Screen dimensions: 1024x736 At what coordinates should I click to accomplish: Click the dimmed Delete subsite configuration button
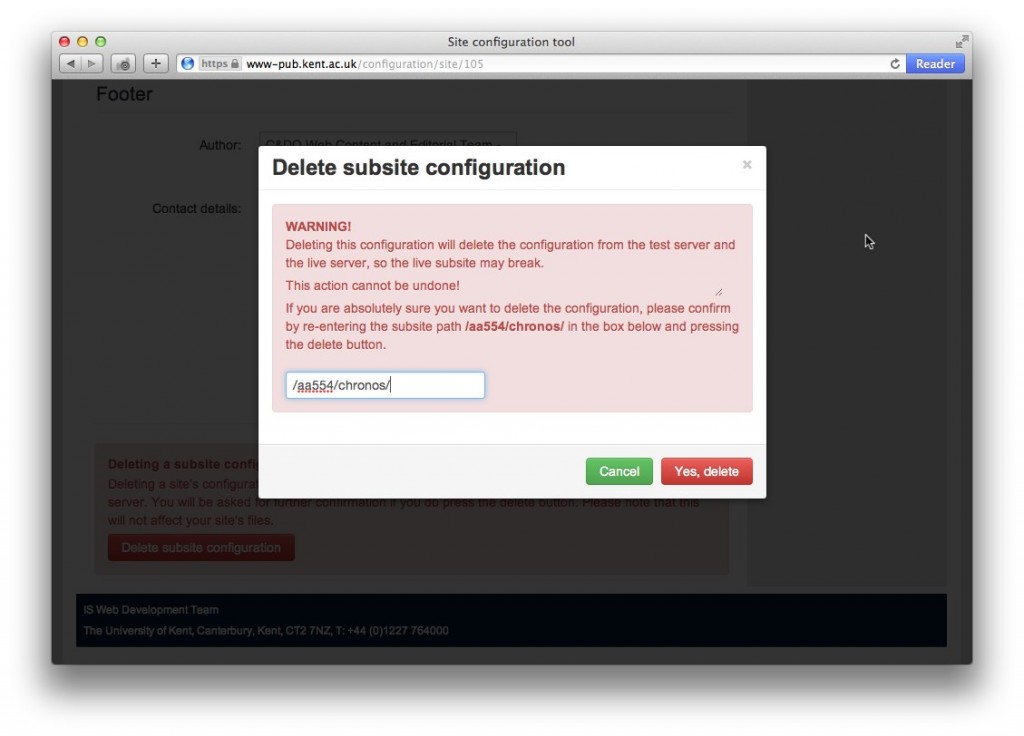click(201, 548)
